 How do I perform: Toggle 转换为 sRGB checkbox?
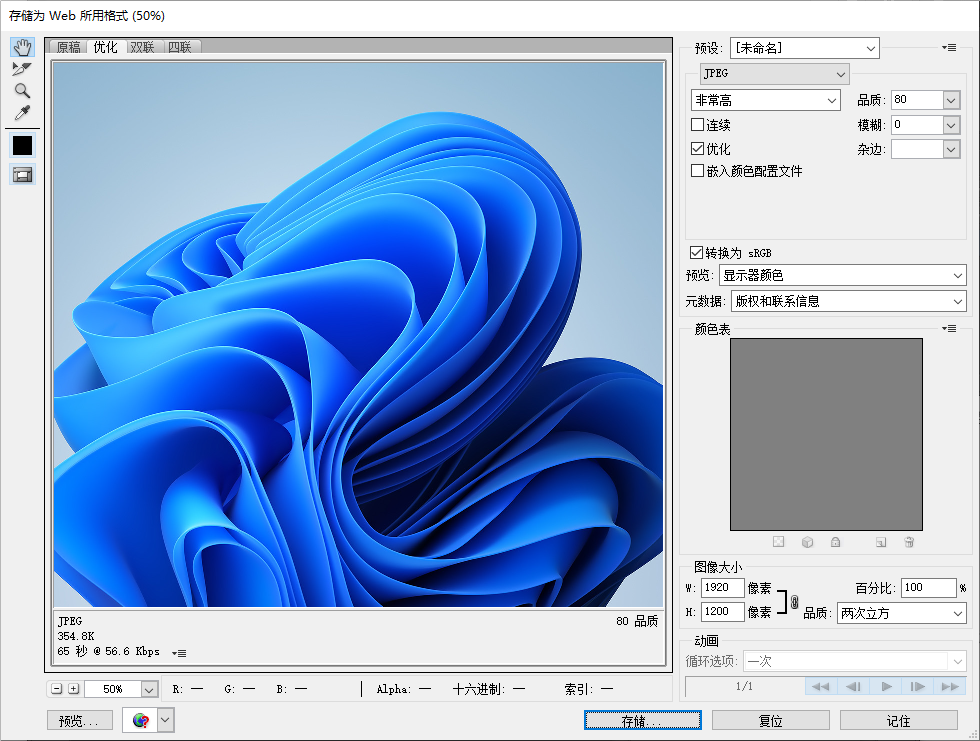click(x=697, y=253)
